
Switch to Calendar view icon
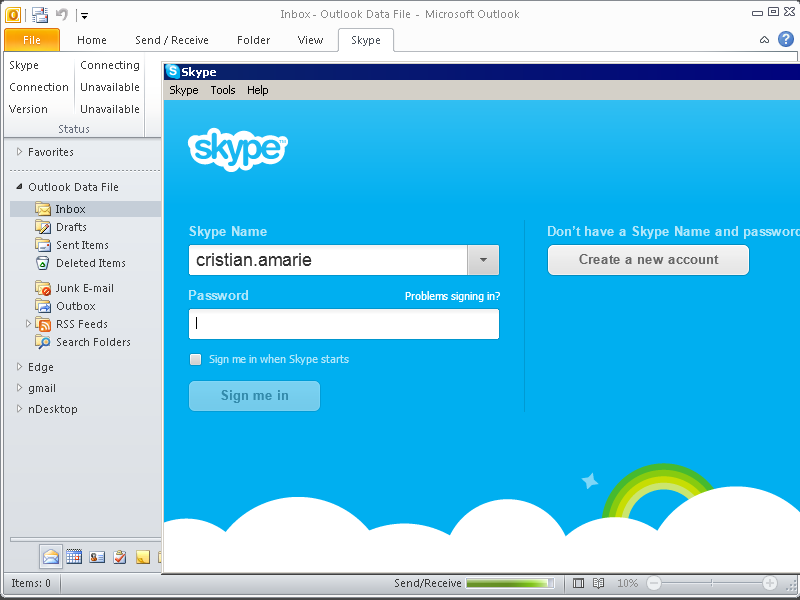[74, 557]
